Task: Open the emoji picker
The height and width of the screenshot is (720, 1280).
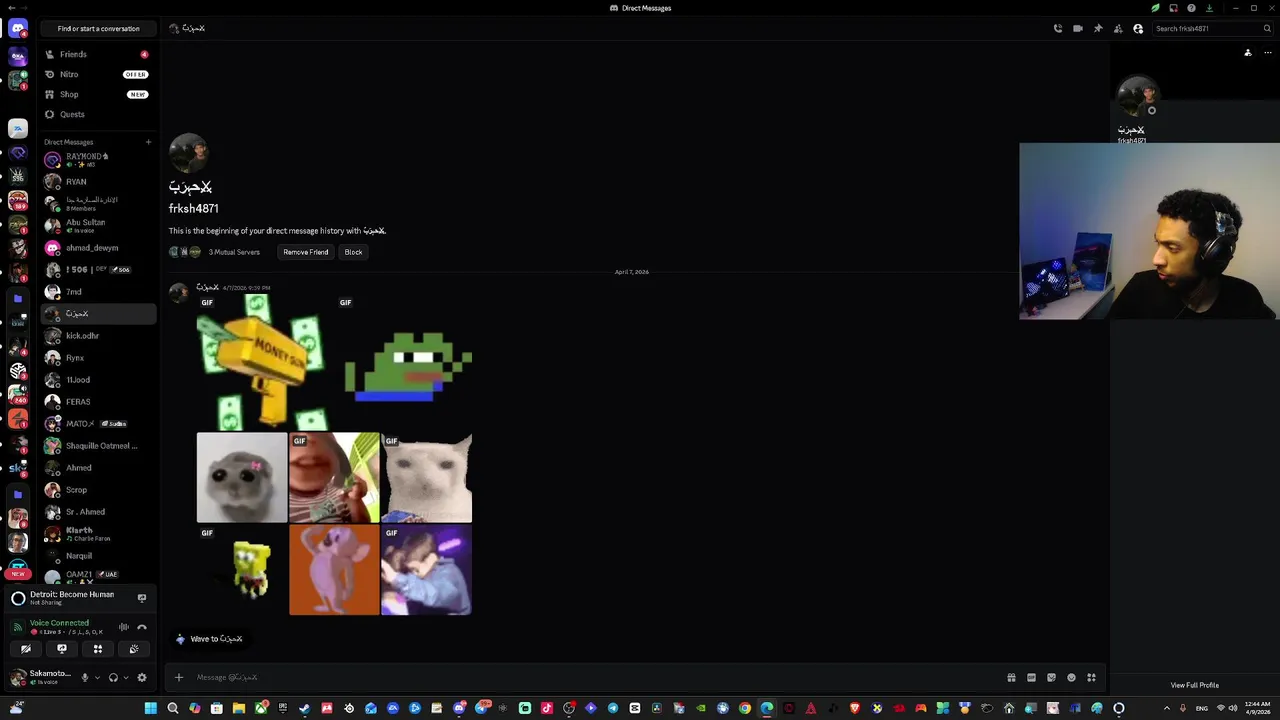Action: point(1071,677)
